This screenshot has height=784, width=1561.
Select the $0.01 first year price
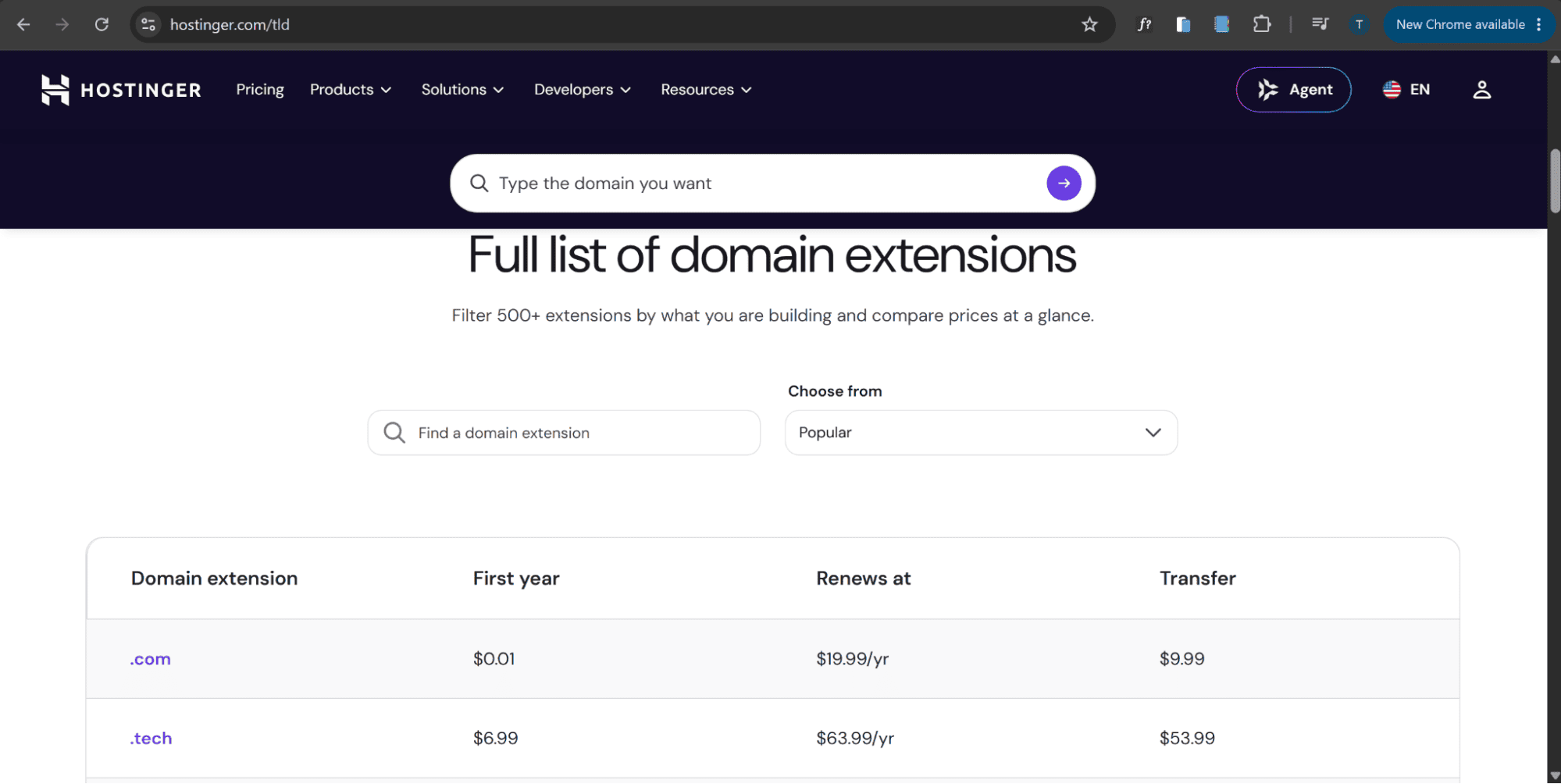(494, 659)
